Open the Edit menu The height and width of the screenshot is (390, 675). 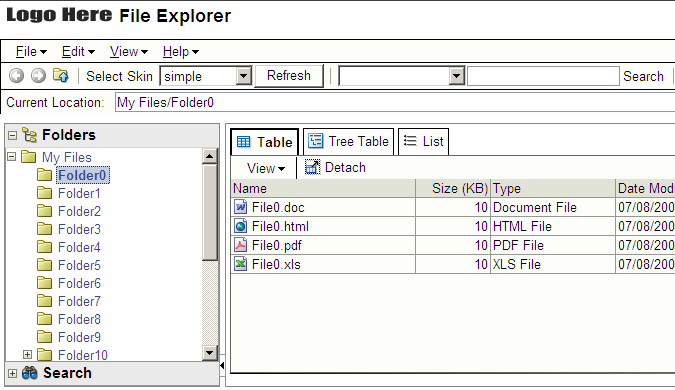78,52
